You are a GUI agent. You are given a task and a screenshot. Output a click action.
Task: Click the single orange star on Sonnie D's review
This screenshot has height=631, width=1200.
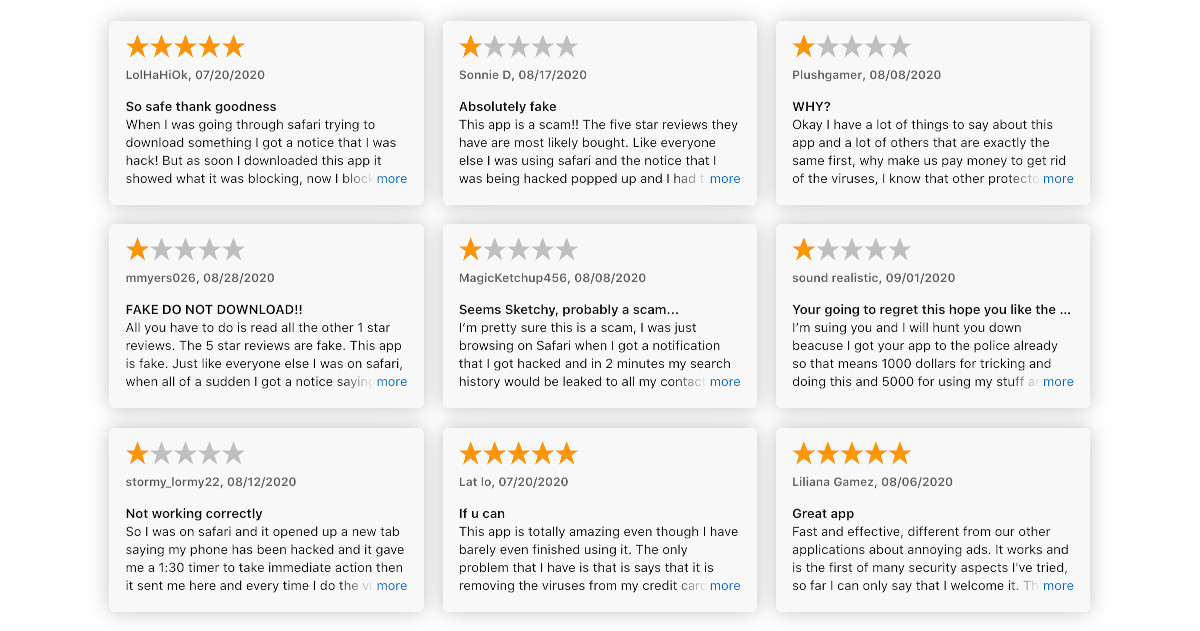pos(471,46)
